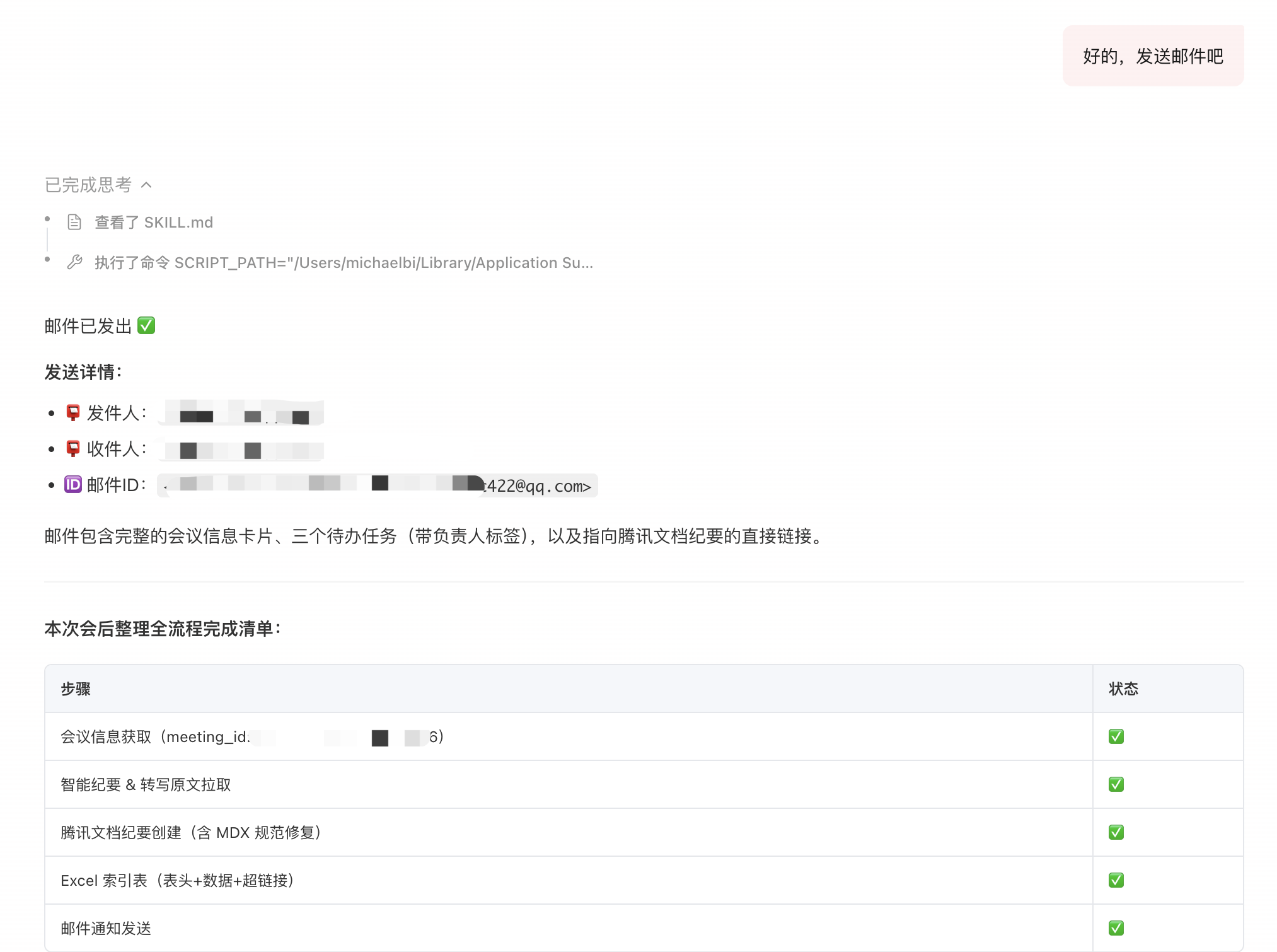Click the postbox icon beside 收件人
This screenshot has height=952, width=1277.
(x=72, y=449)
